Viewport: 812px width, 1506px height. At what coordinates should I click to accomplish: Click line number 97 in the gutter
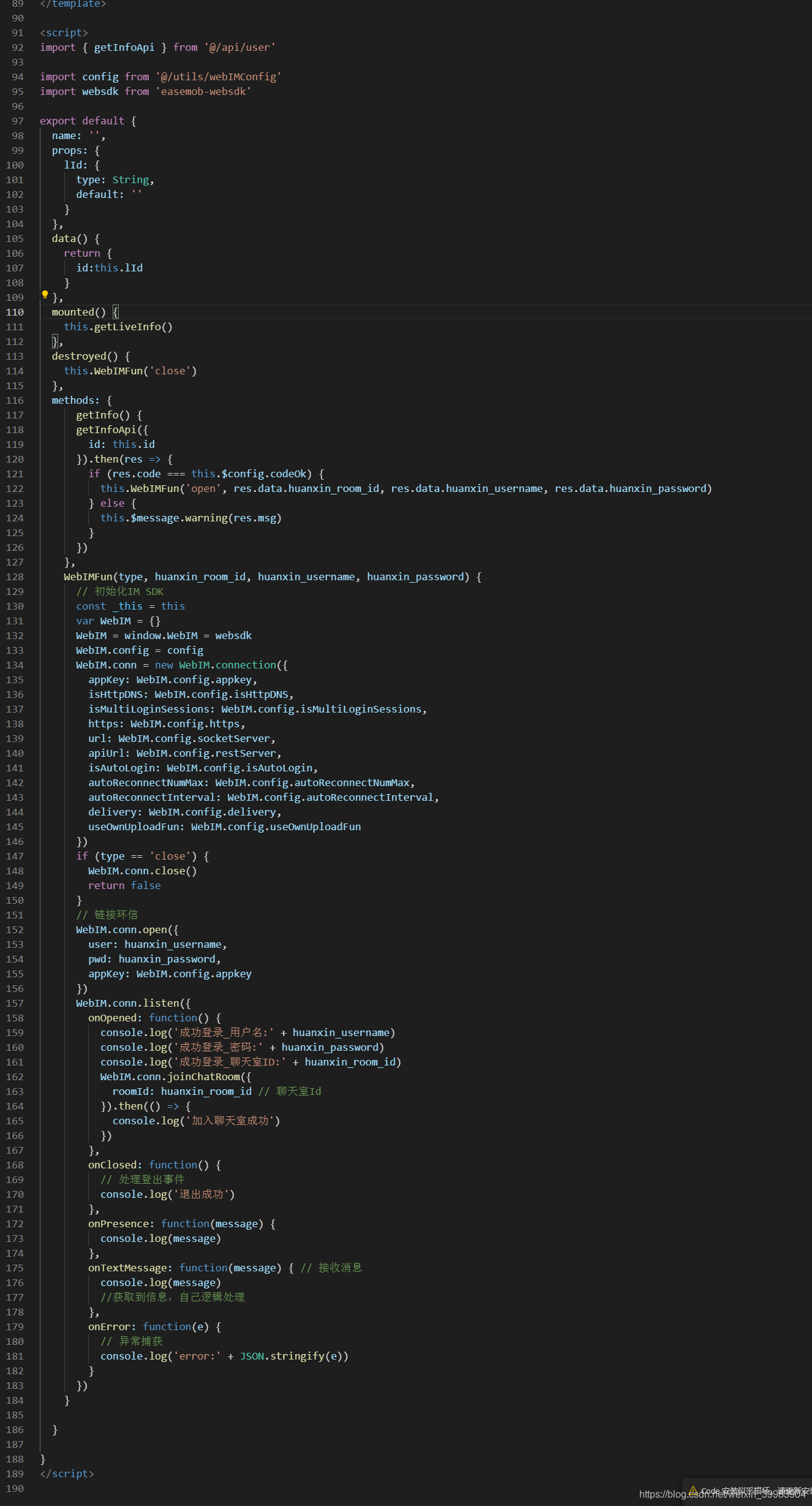coord(18,121)
